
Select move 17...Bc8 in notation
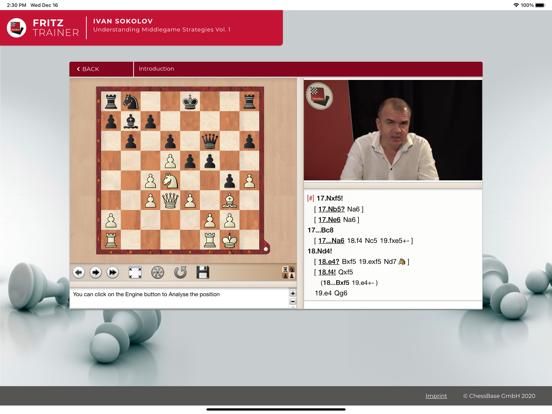320,230
